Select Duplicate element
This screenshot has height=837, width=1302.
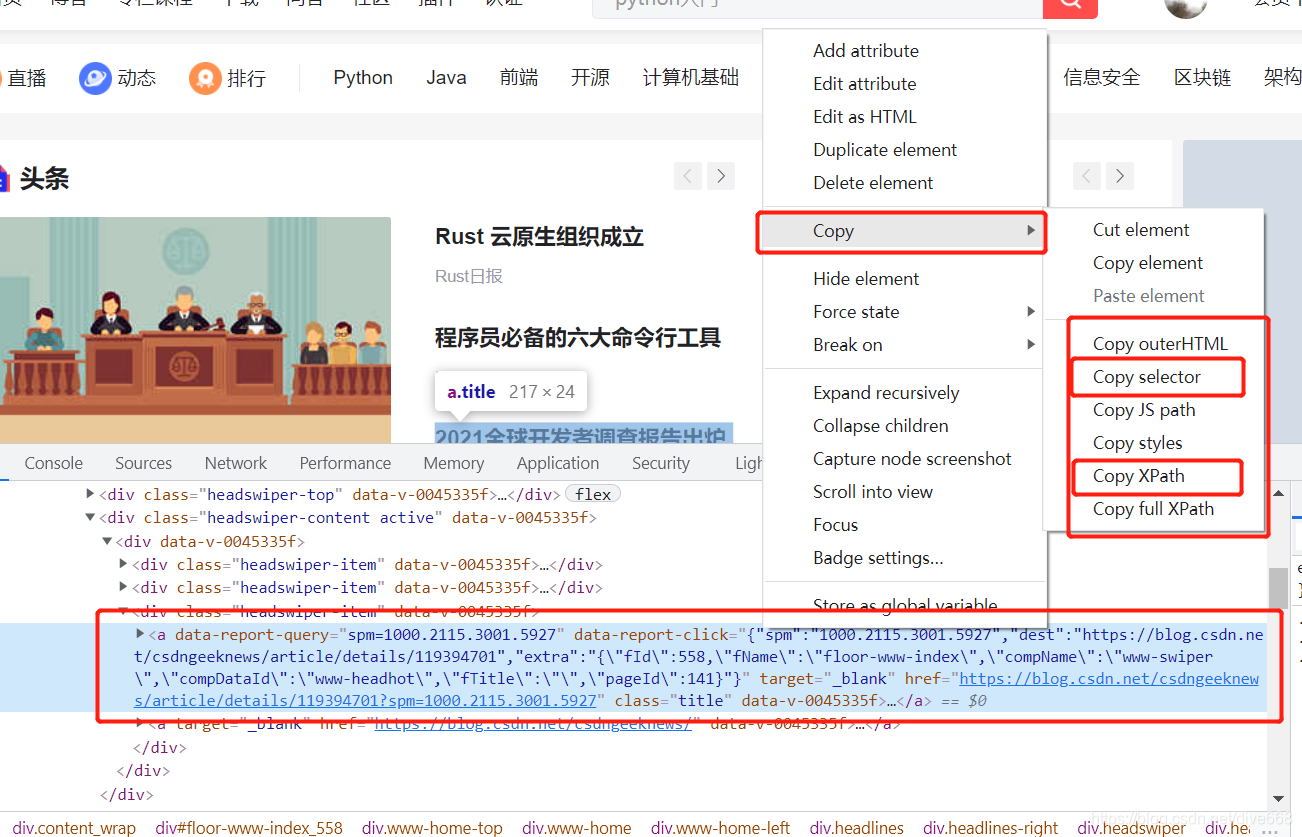[885, 150]
